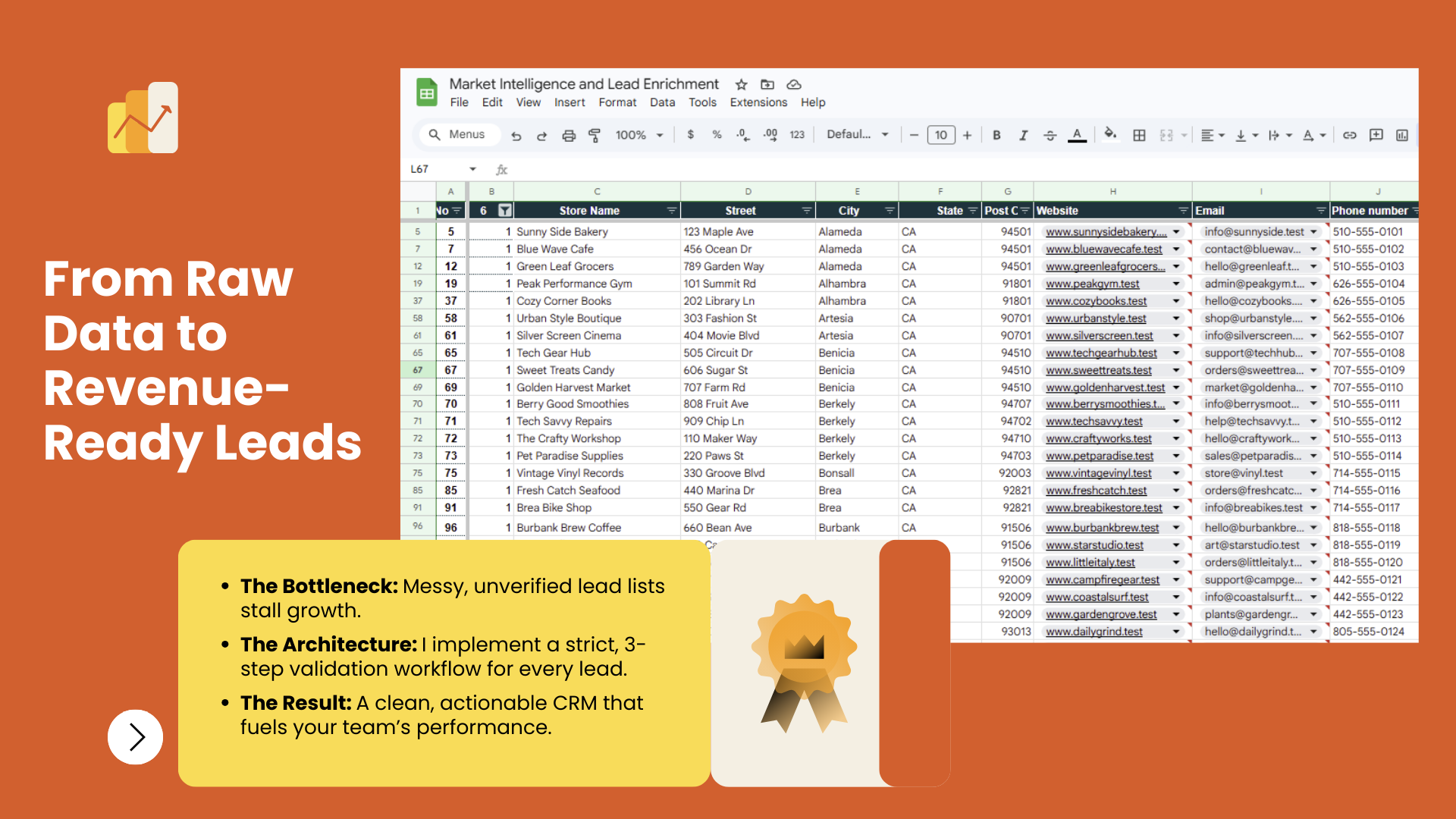Viewport: 1456px width, 819px height.
Task: Toggle bold formatting
Action: pos(996,135)
